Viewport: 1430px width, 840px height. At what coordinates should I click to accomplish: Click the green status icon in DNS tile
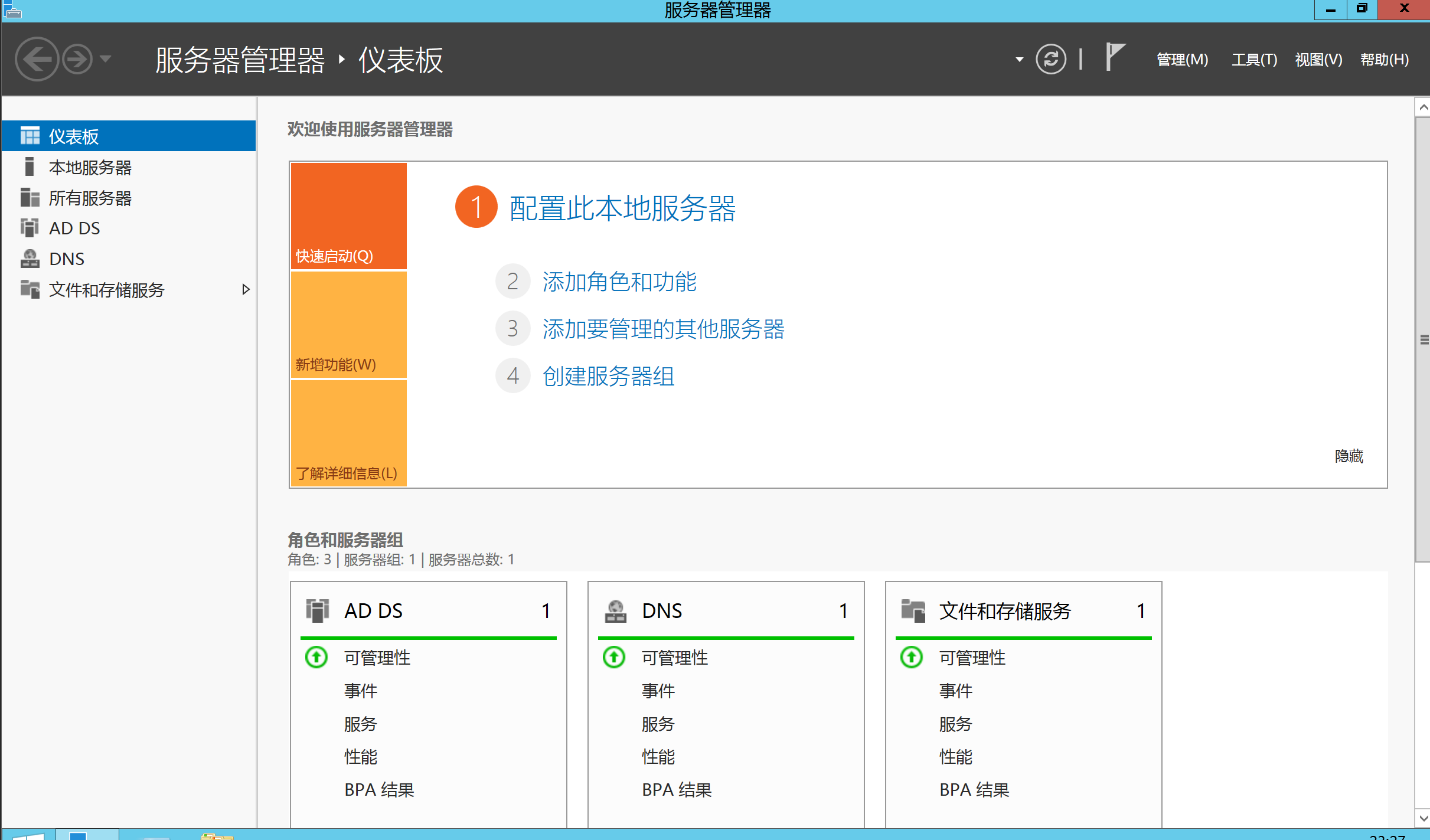(614, 657)
